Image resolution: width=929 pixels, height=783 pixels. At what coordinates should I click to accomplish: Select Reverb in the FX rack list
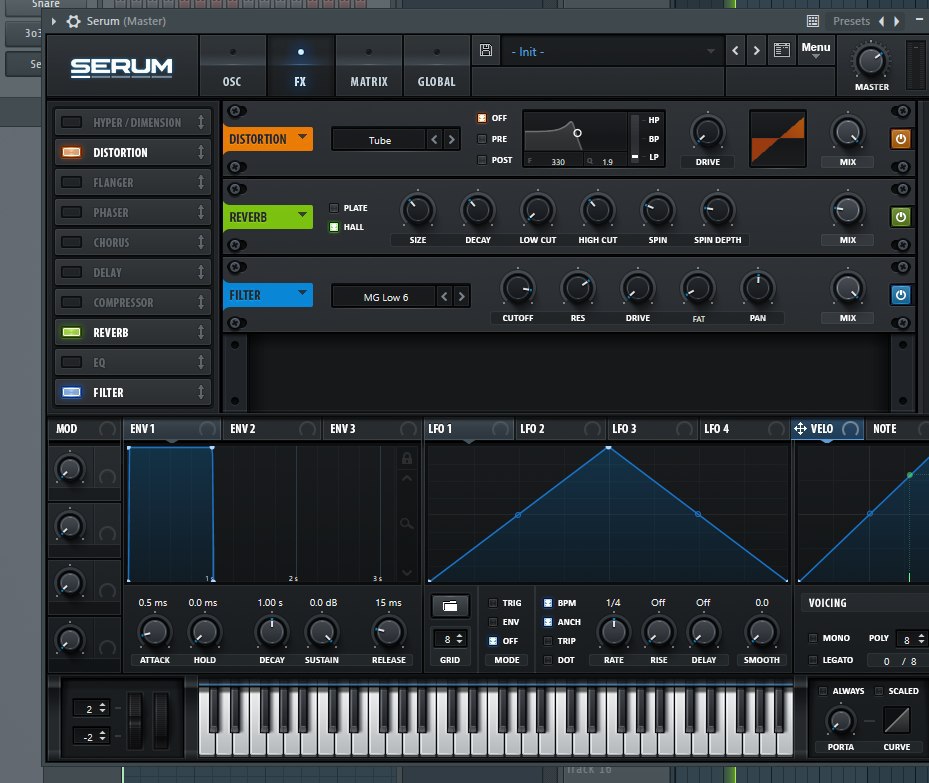tap(133, 332)
